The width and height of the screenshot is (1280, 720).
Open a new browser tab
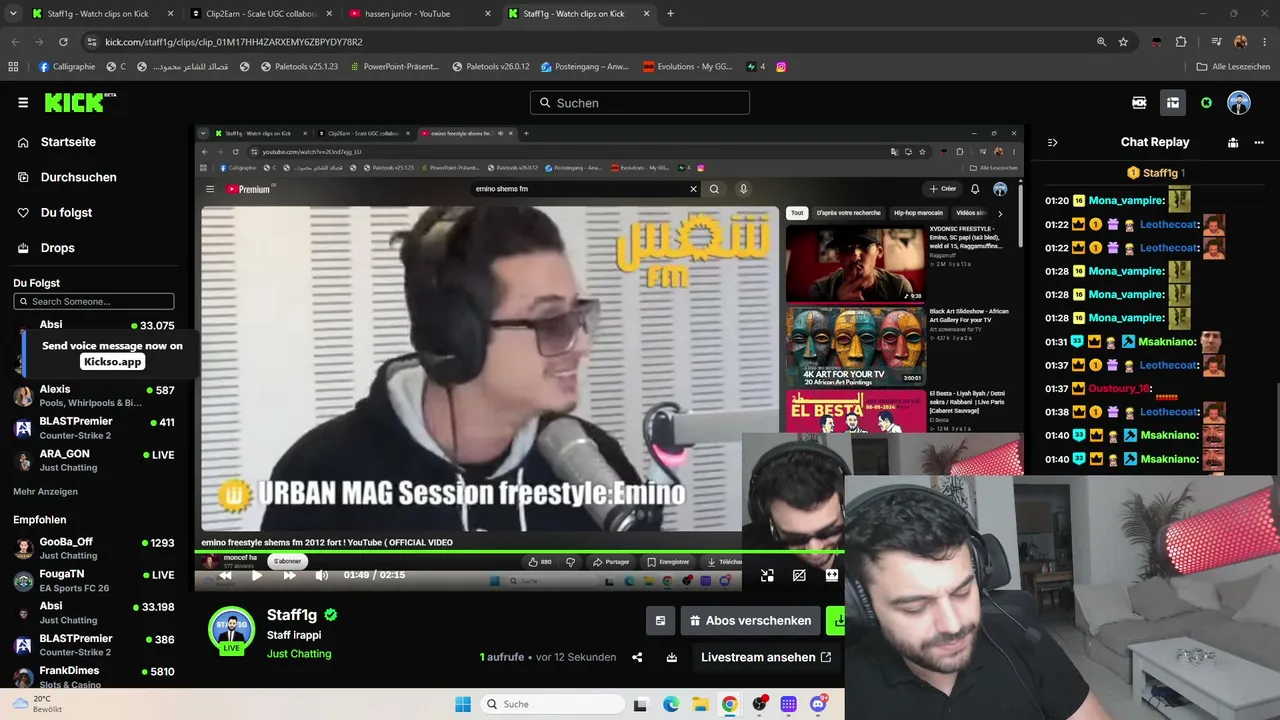pyautogui.click(x=670, y=14)
